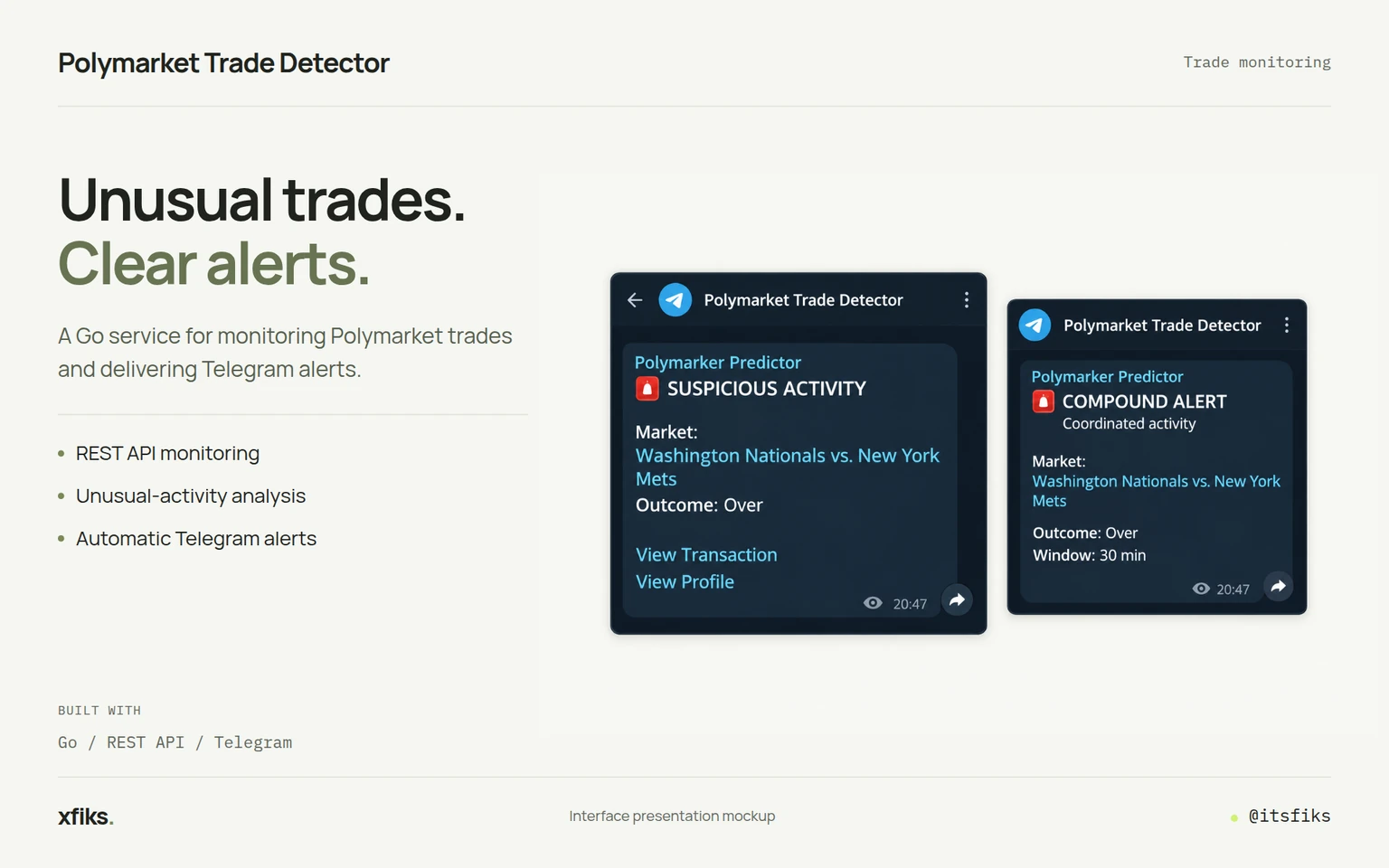1389x868 pixels.
Task: Click the Clear alerts. headline
Action: tap(214, 264)
